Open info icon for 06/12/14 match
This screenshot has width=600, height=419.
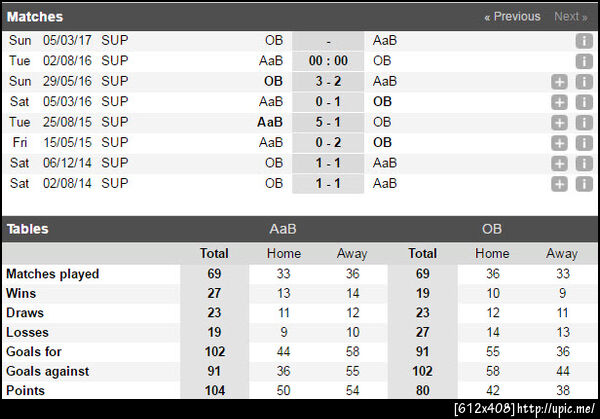point(584,163)
